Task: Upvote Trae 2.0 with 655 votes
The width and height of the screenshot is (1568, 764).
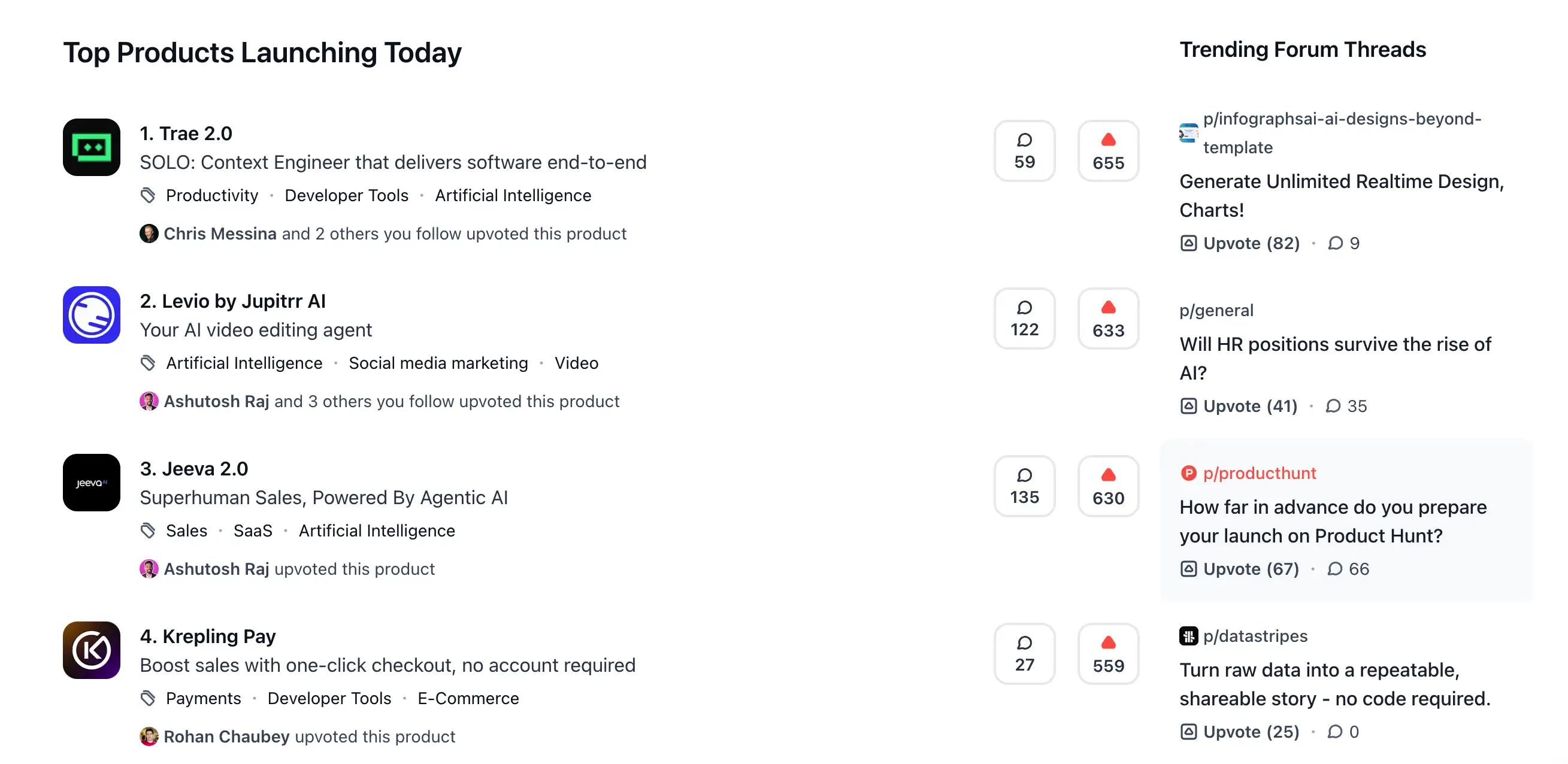Action: click(x=1108, y=151)
